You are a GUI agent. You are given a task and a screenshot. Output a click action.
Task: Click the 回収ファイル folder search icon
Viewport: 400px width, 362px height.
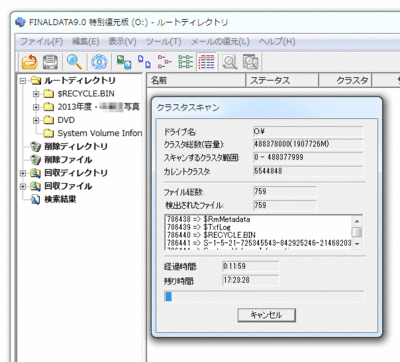tap(35, 186)
